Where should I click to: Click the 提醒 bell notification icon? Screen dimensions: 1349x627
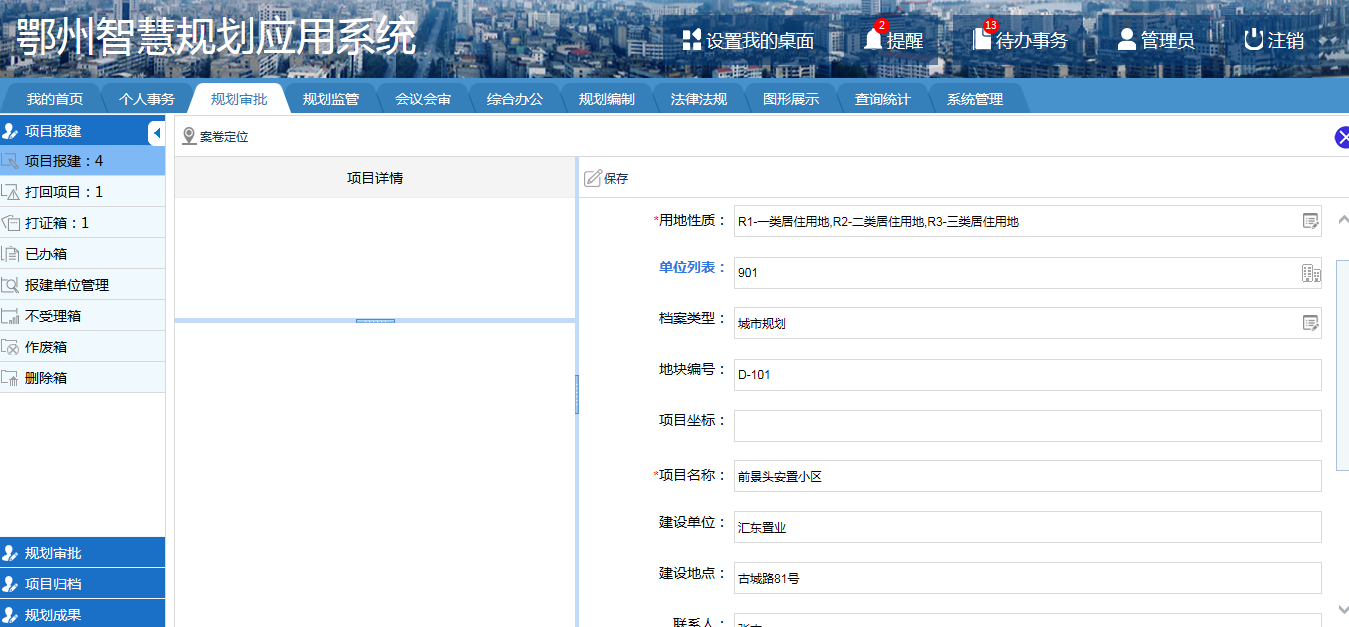[x=873, y=40]
